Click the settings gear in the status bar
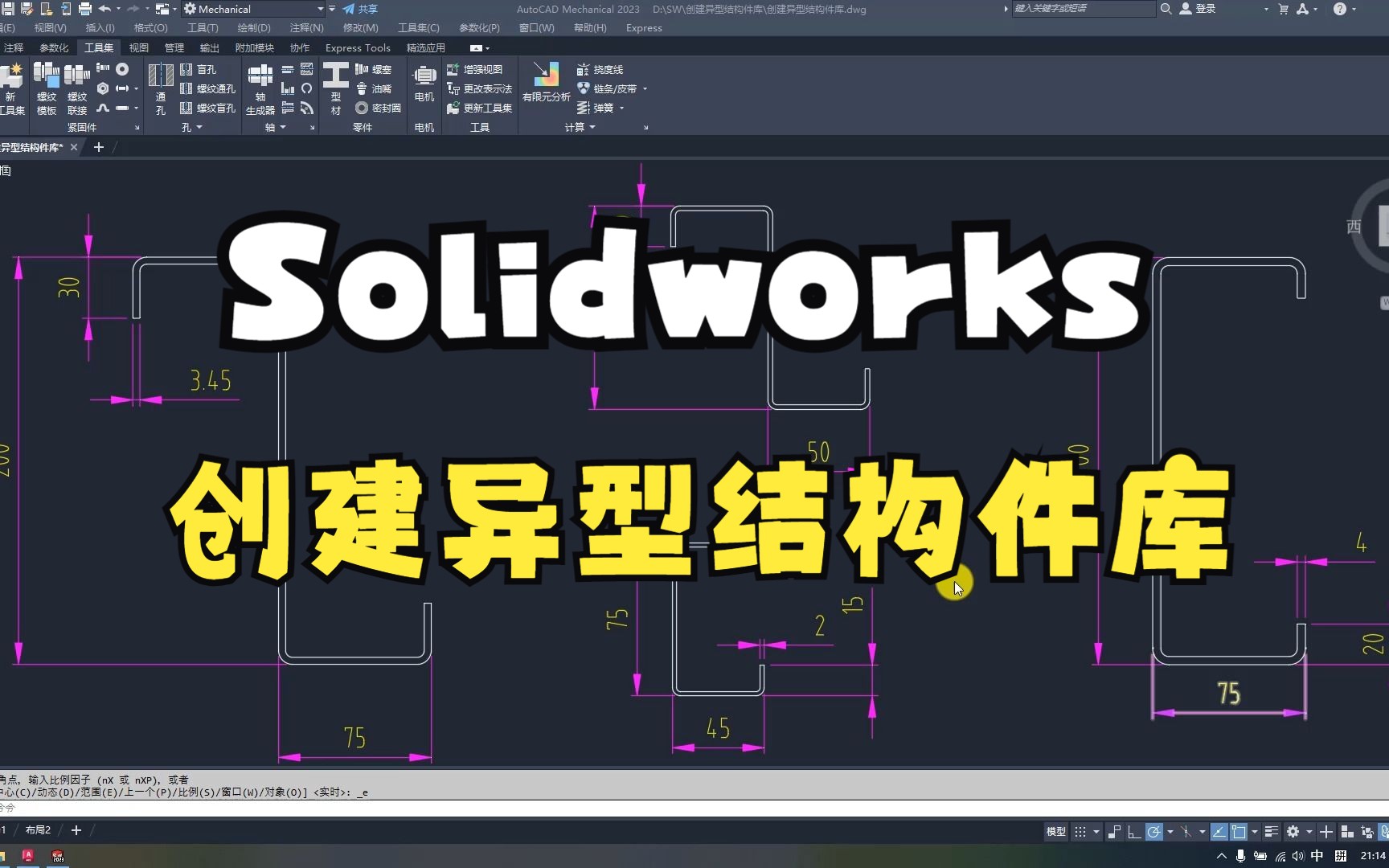Viewport: 1389px width, 868px height. (x=1293, y=832)
